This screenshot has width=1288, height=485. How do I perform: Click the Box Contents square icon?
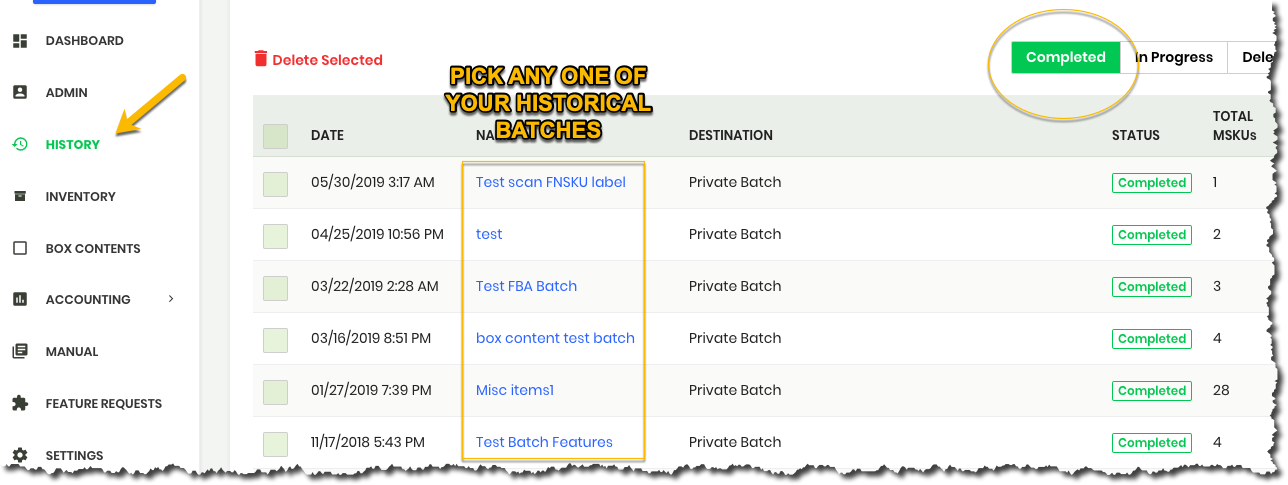pyautogui.click(x=19, y=248)
